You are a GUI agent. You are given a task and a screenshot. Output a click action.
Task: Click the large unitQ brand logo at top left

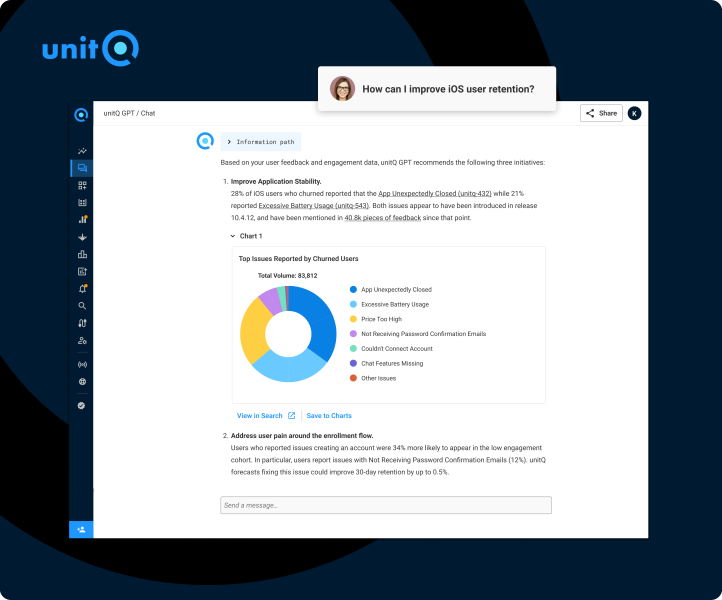point(90,48)
